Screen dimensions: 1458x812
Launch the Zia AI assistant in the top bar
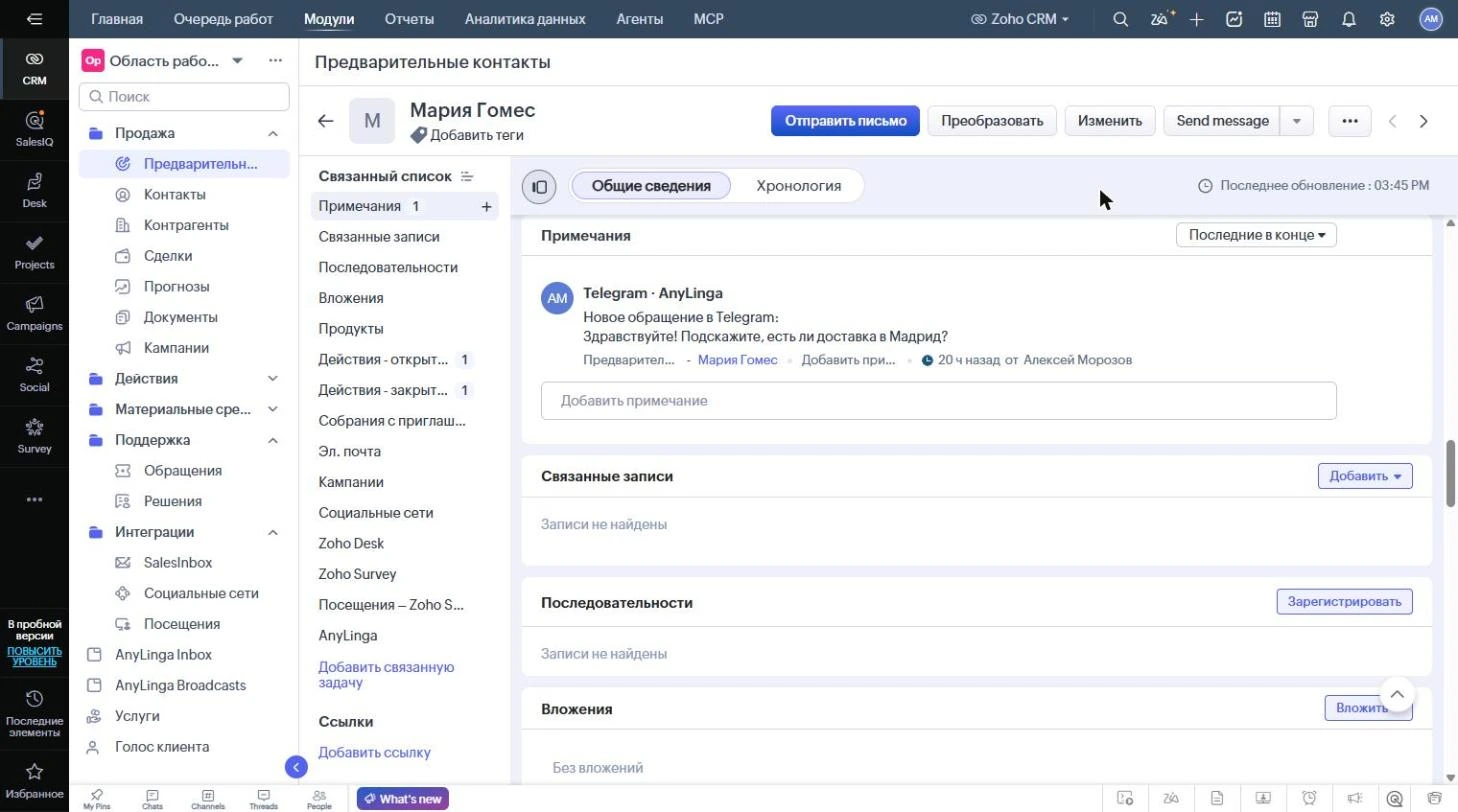click(x=1160, y=19)
